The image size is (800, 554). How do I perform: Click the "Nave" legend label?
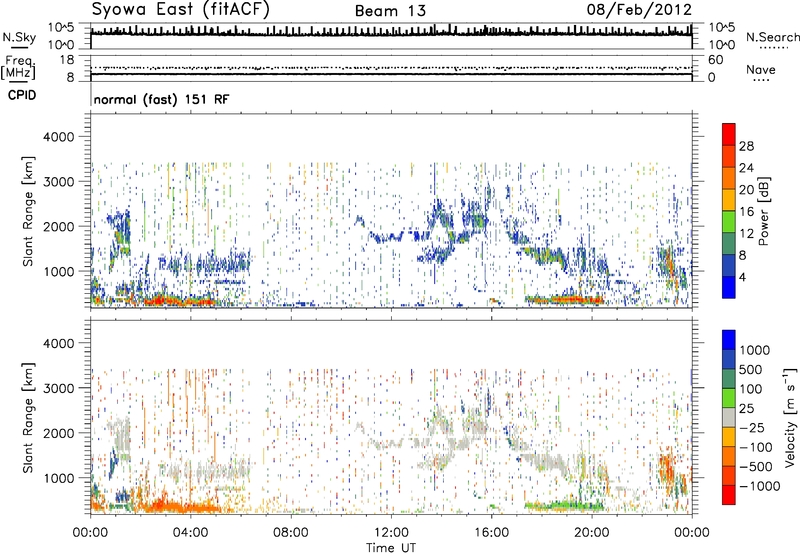tap(761, 69)
